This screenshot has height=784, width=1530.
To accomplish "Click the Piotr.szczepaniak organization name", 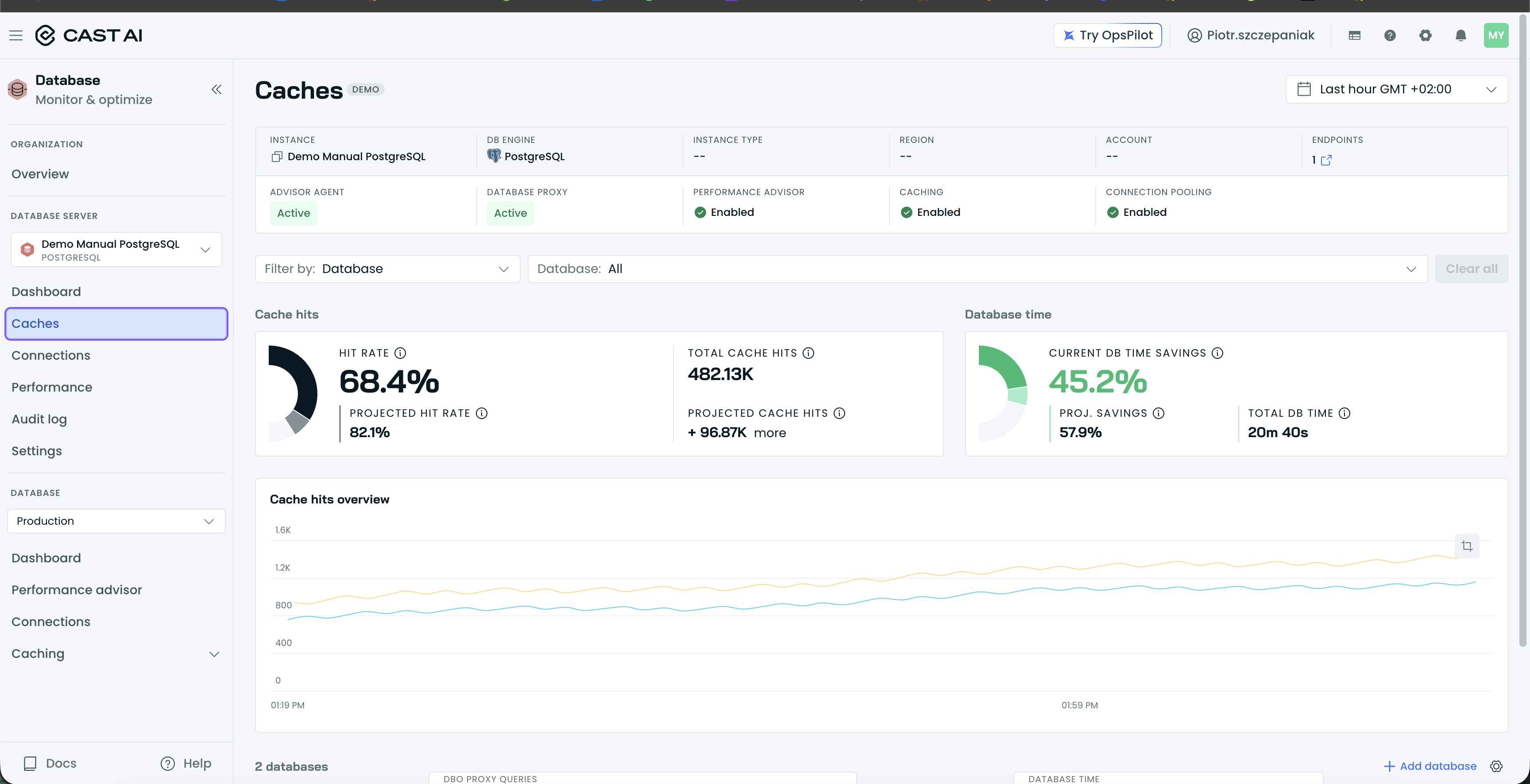I will pyautogui.click(x=1260, y=35).
